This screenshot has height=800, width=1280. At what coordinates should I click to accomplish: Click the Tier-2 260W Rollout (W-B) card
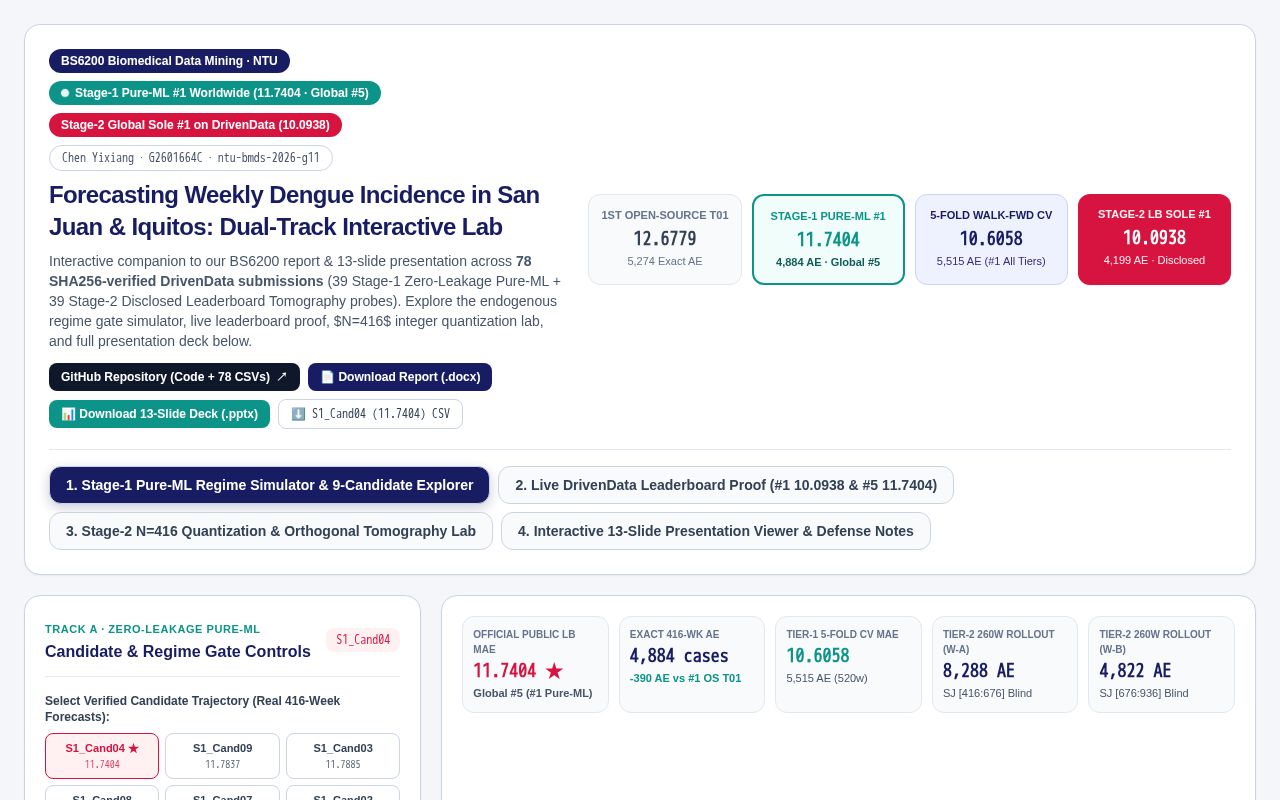point(1162,664)
